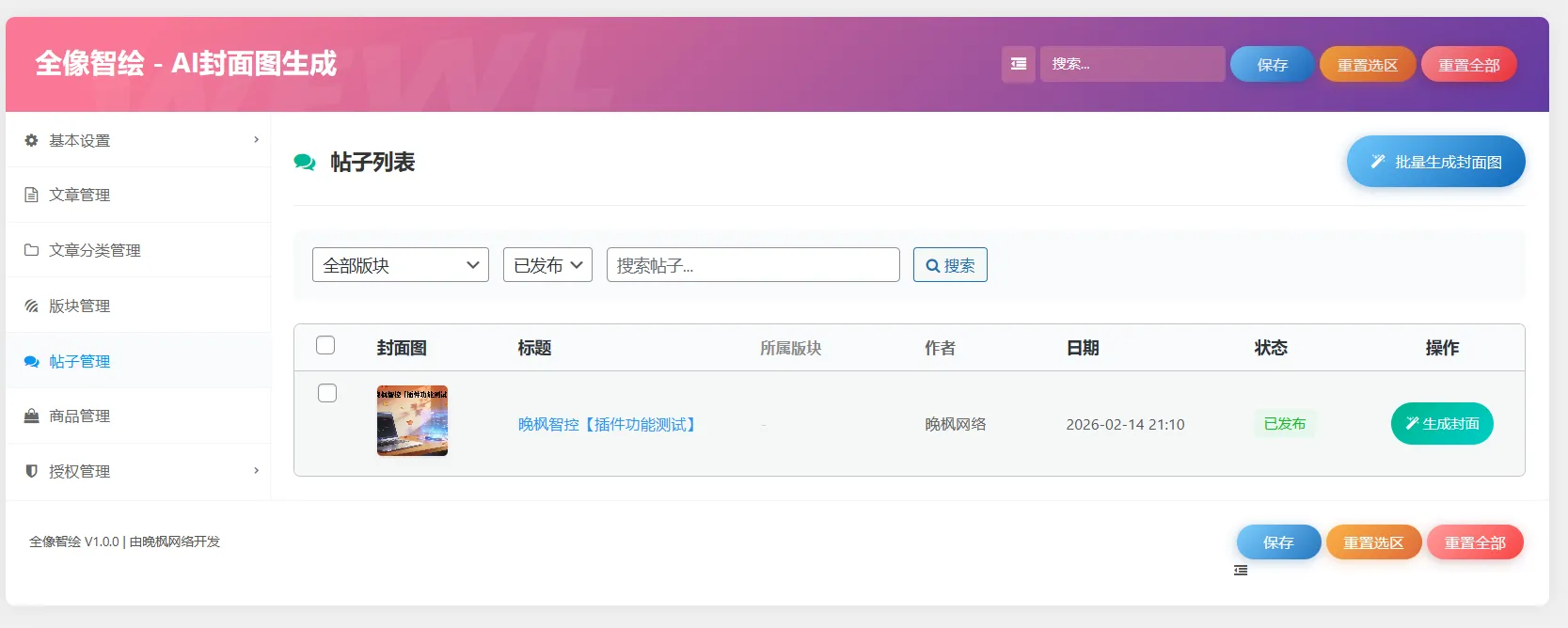Click the 批量生成封面图 button
Viewport: 1568px width, 628px height.
(1436, 162)
